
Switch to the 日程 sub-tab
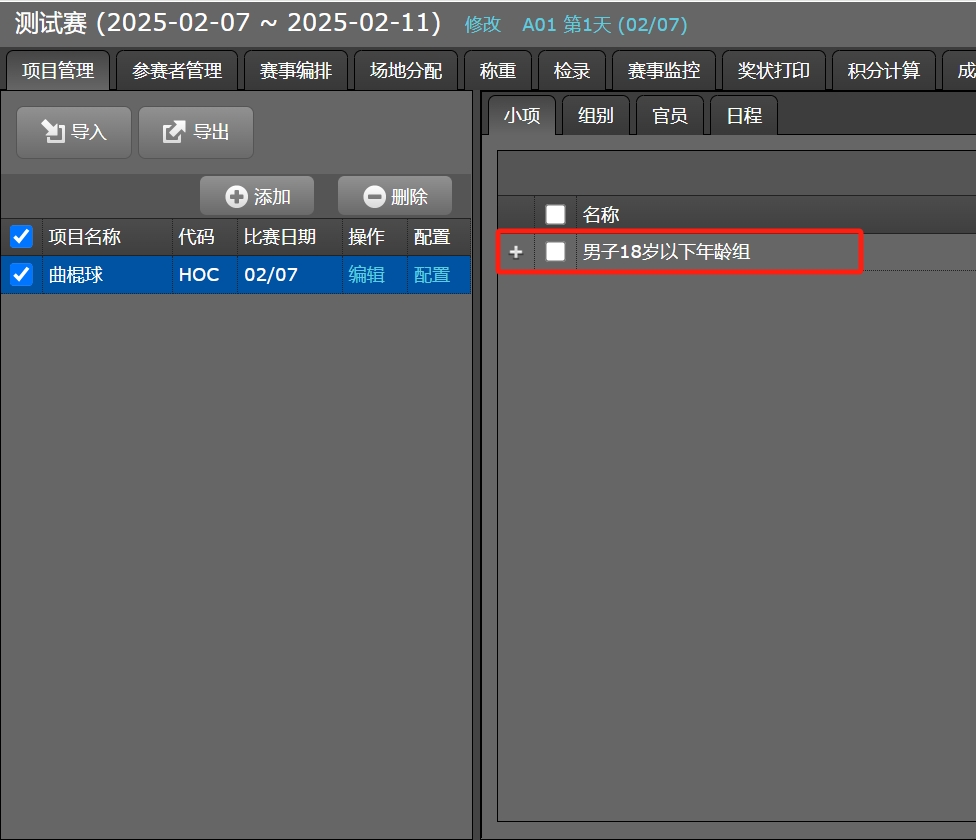point(743,116)
